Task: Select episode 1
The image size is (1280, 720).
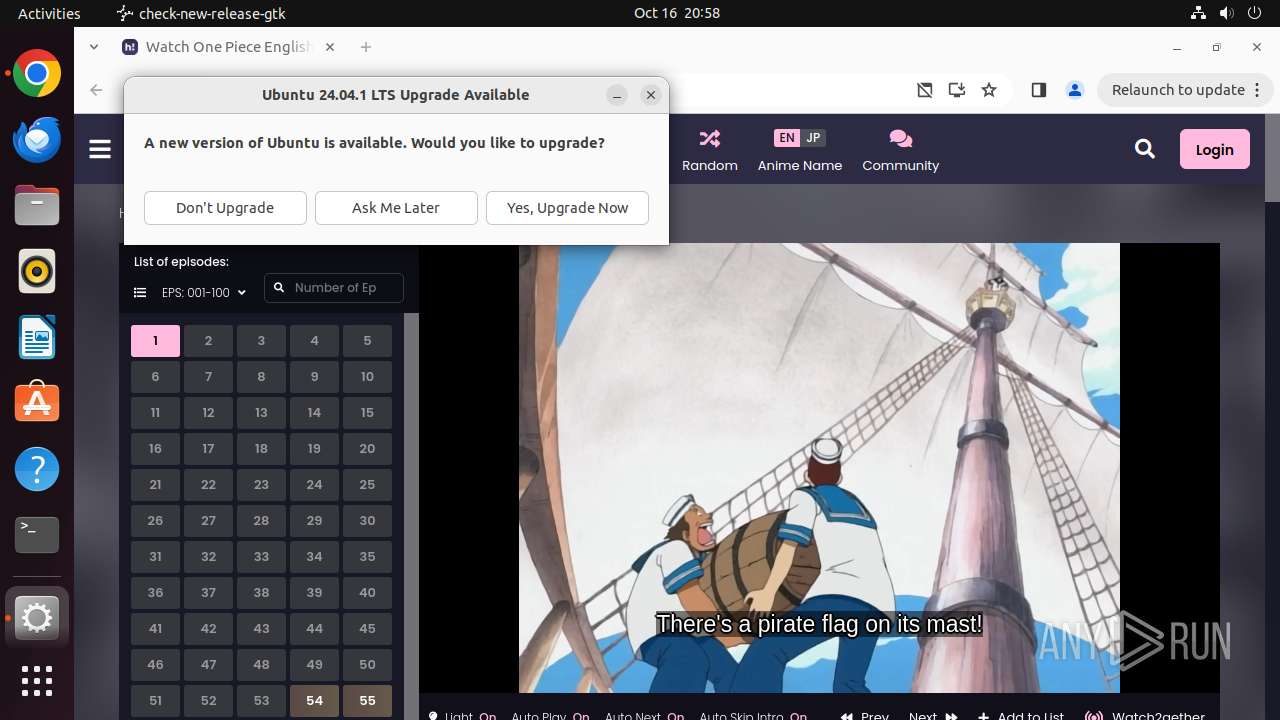Action: [x=155, y=341]
